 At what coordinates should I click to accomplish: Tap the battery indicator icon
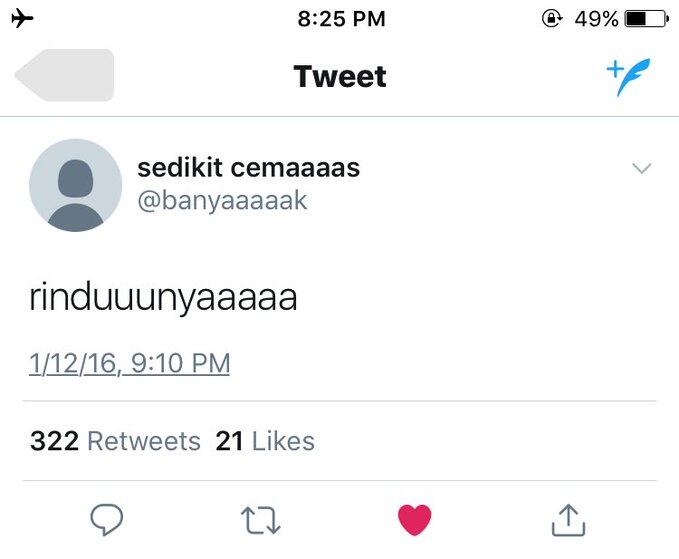click(x=645, y=18)
